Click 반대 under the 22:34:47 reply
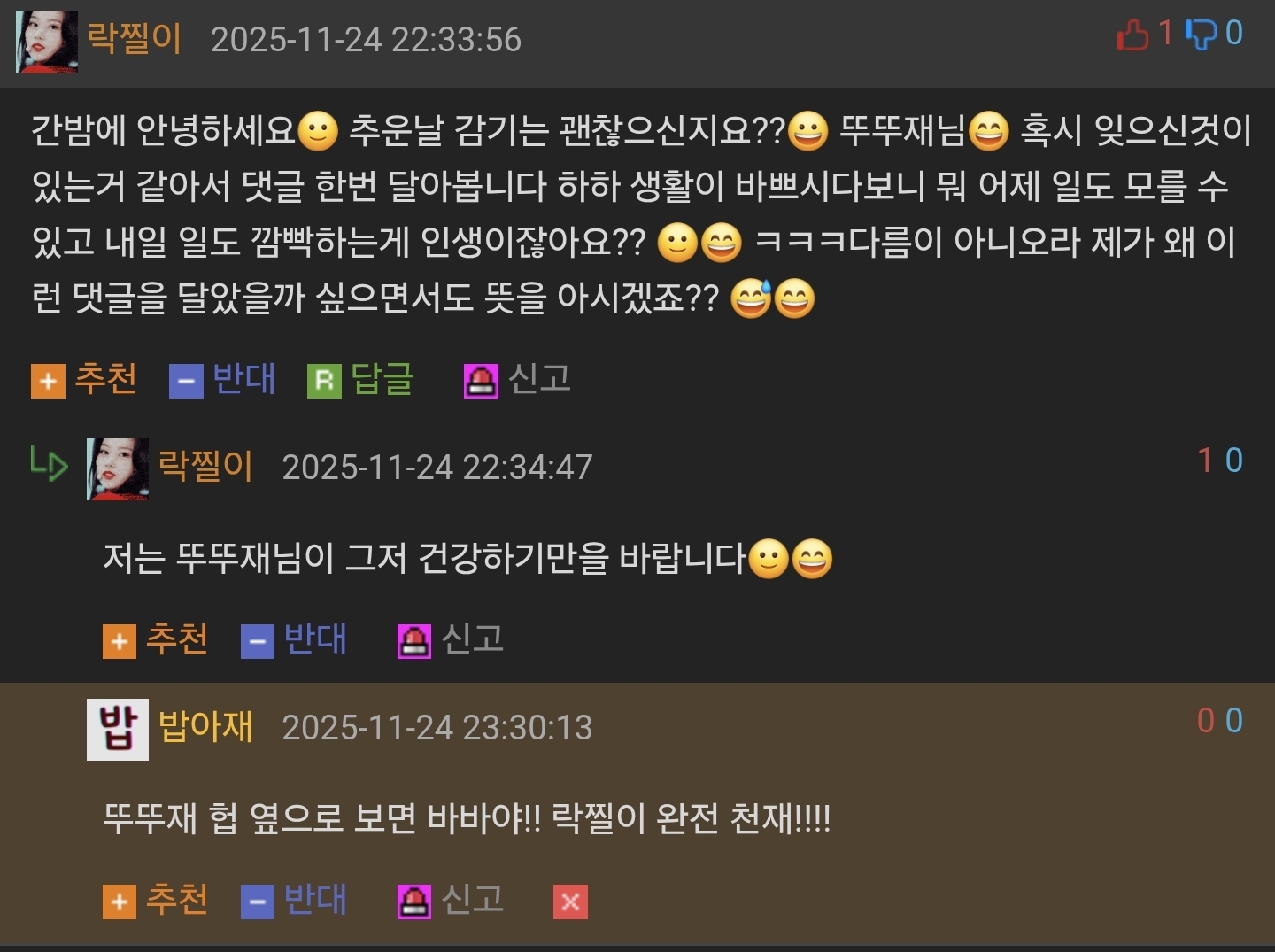1275x952 pixels. point(315,639)
